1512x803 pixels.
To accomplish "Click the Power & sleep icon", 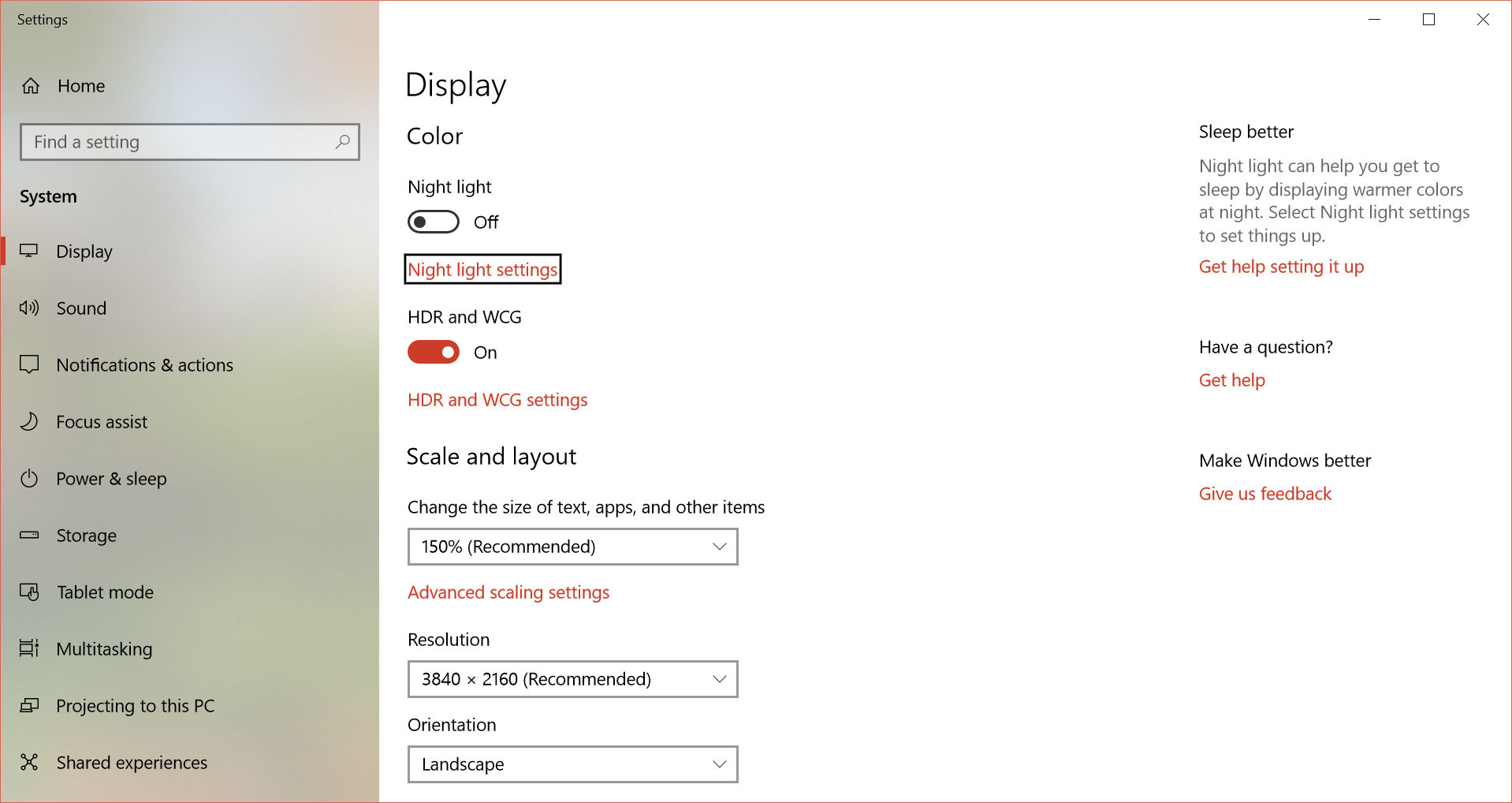I will (x=29, y=478).
